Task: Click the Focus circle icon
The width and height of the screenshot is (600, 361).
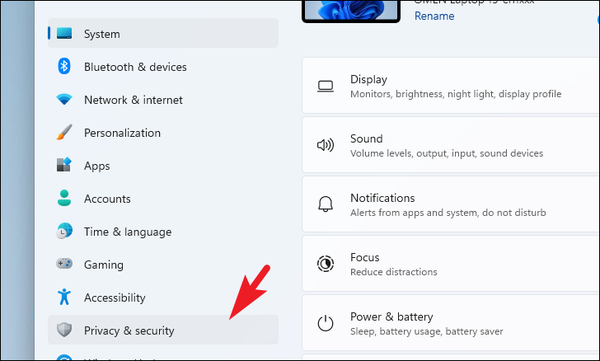Action: 325,263
